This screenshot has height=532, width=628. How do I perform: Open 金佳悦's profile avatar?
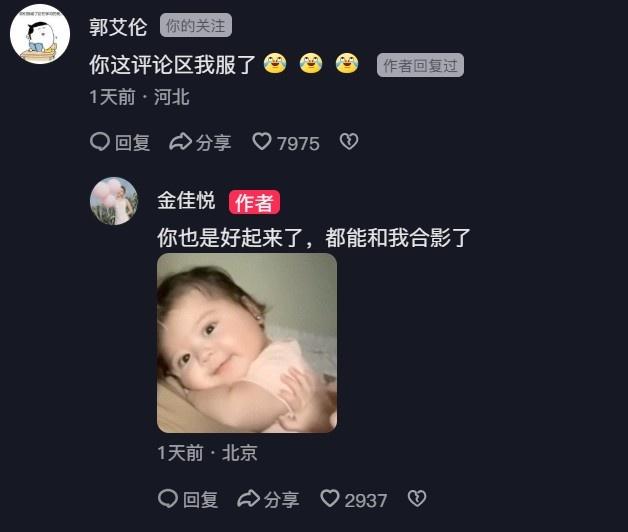tap(114, 201)
